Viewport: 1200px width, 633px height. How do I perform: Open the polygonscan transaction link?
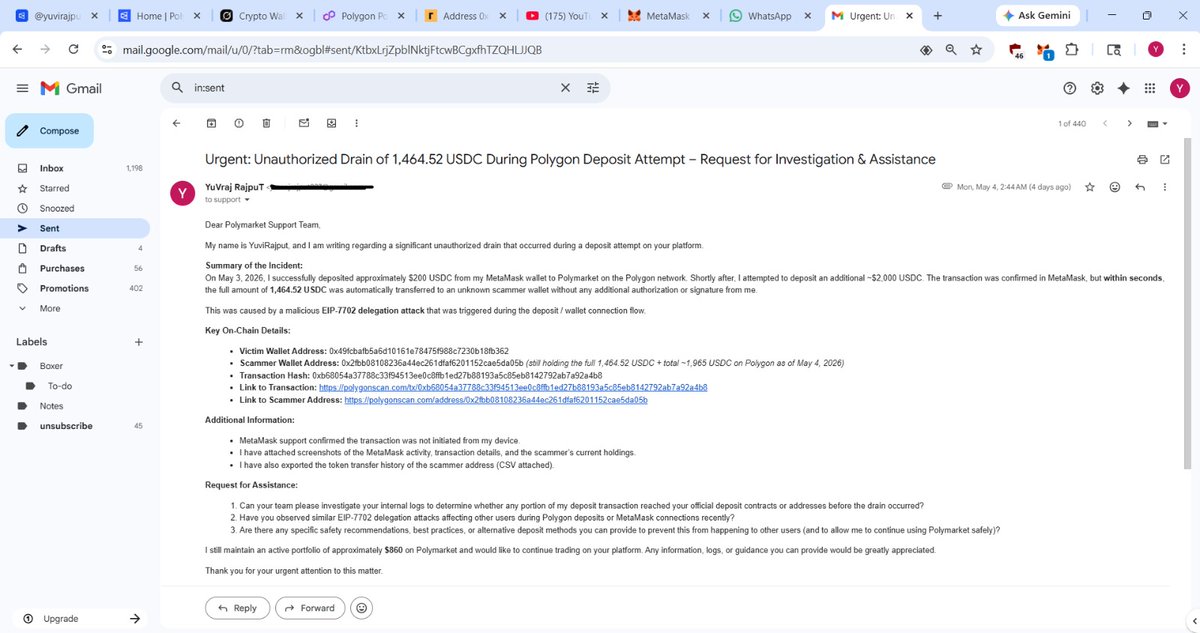tap(513, 387)
